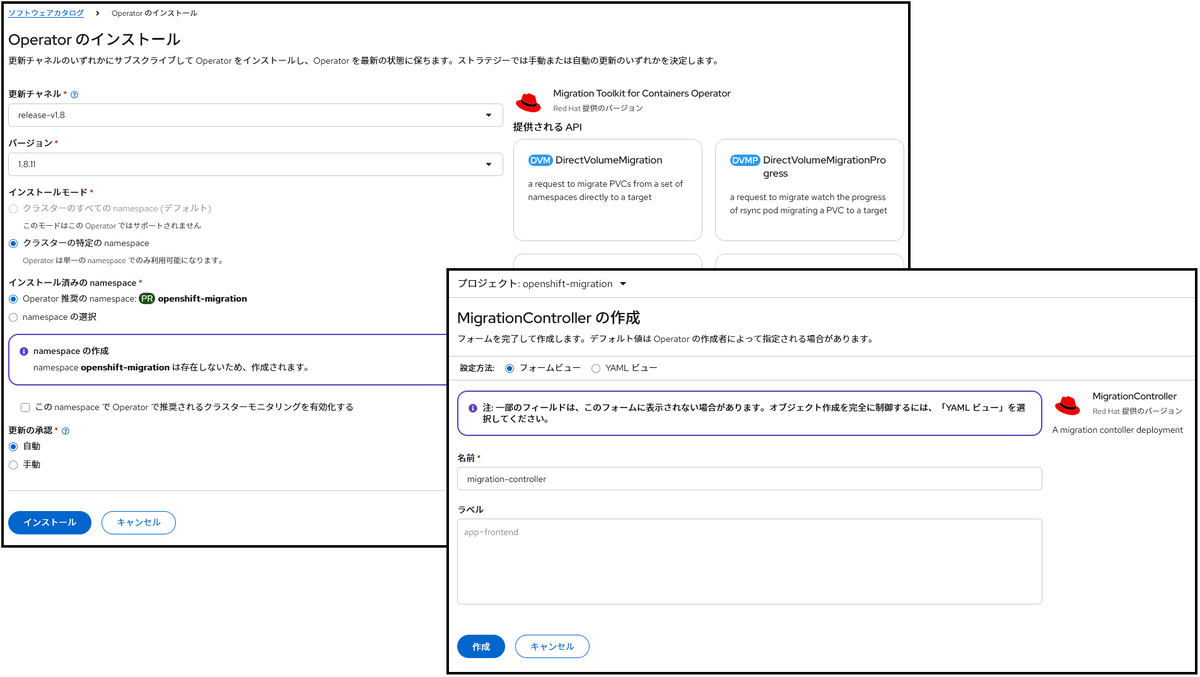Select Operator 推奨の namespace radio
The image size is (1200, 677).
pyautogui.click(x=13, y=299)
